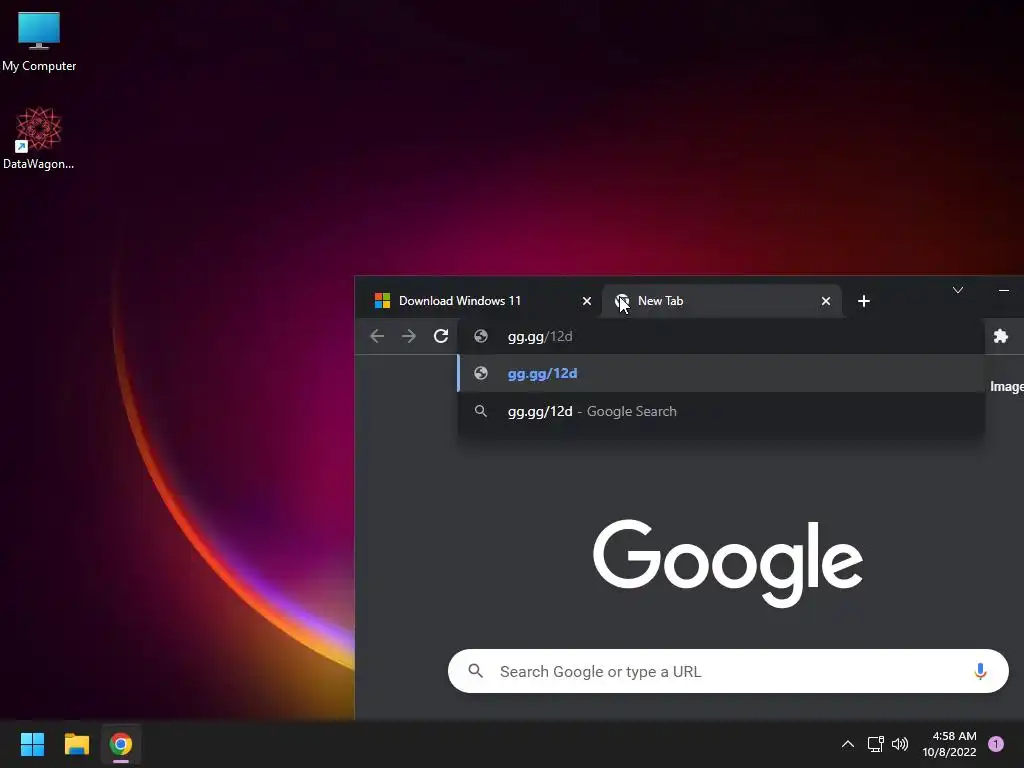Click the globe icon in the address bar
Image resolution: width=1024 pixels, height=768 pixels.
coord(481,336)
